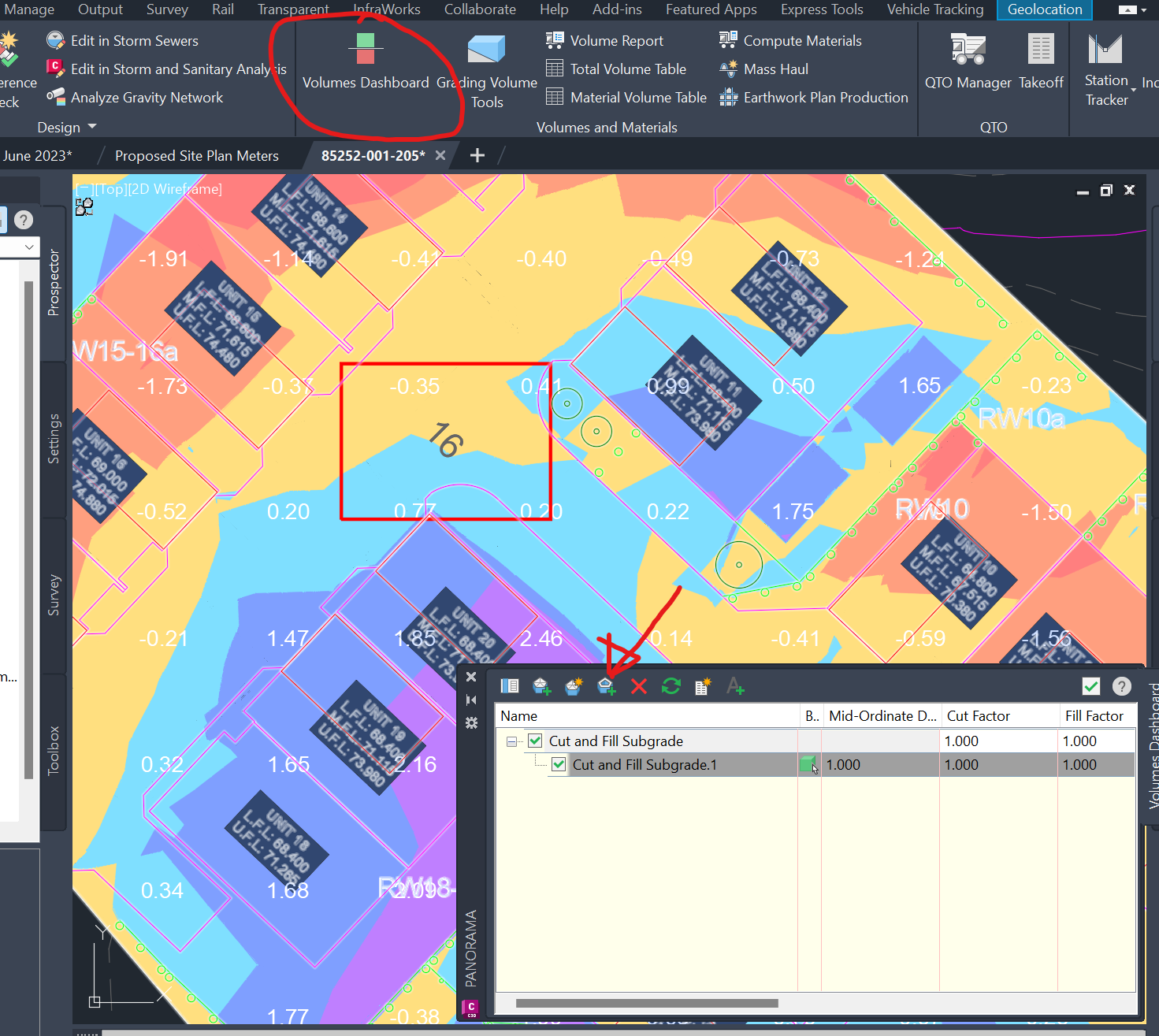The height and width of the screenshot is (1036, 1159).
Task: Click Edit in Storm Sewers
Action: pyautogui.click(x=133, y=40)
